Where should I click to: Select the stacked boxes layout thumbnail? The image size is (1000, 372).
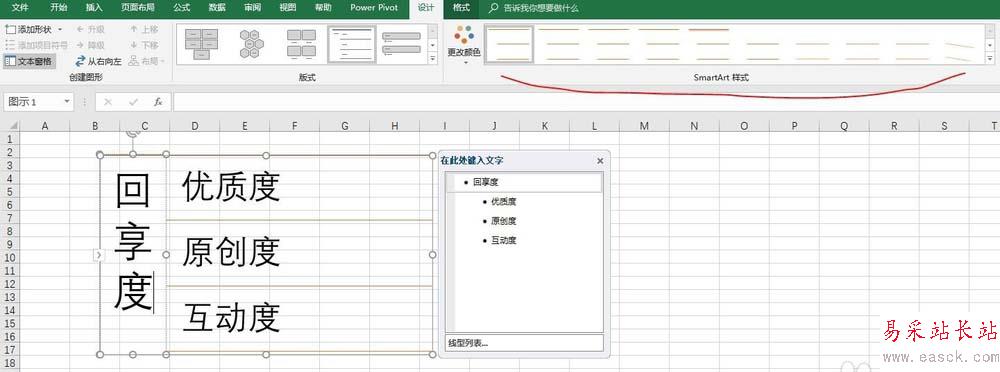click(x=202, y=44)
